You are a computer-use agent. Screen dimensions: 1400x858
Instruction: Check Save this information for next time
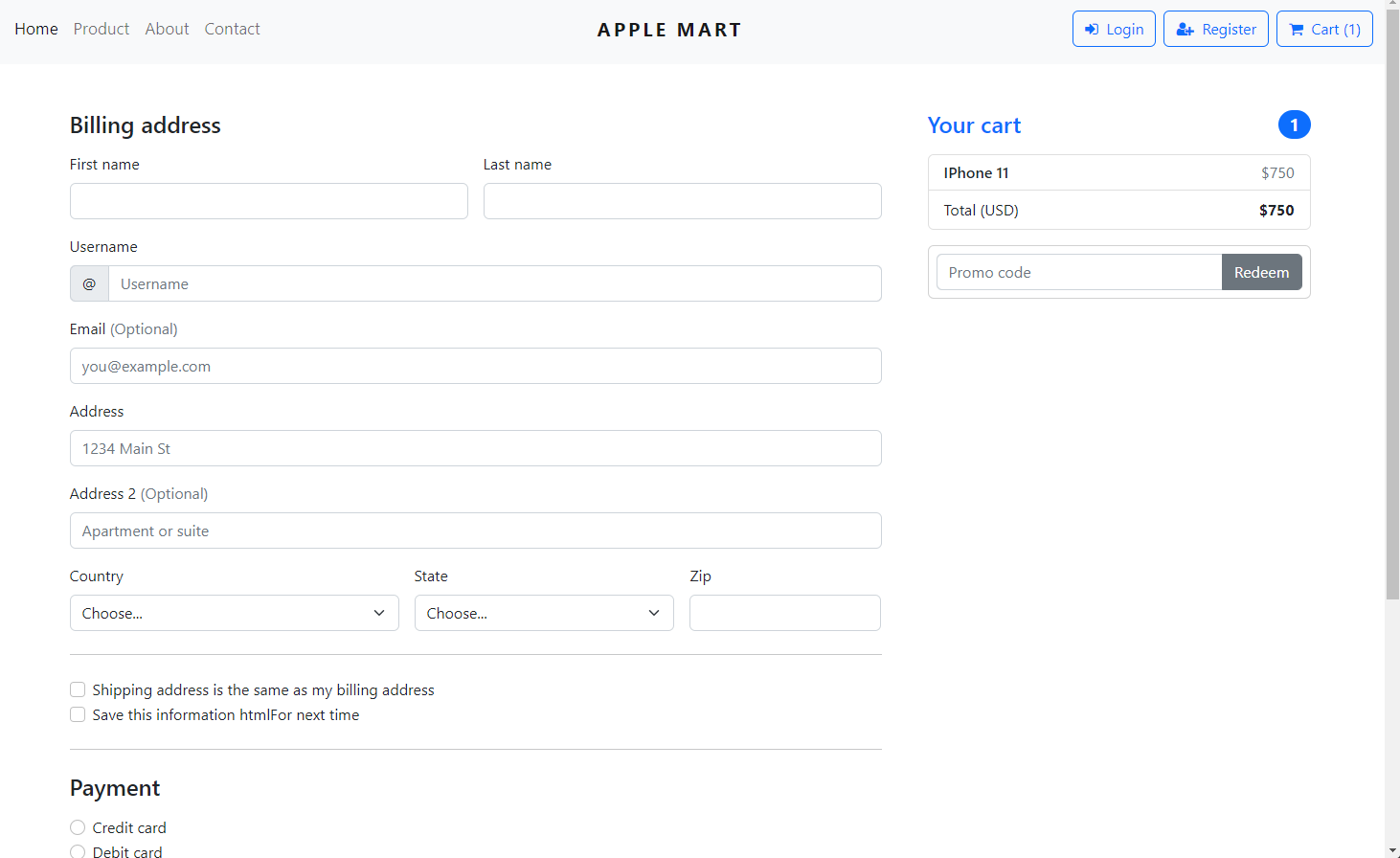point(78,714)
